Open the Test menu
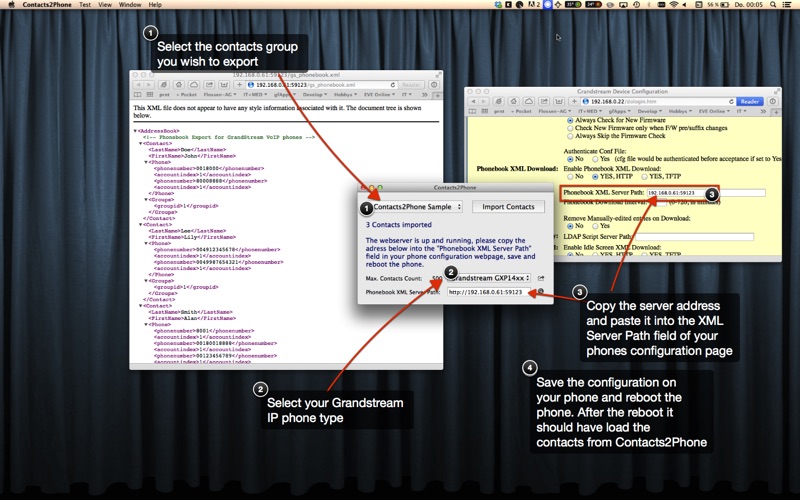The width and height of the screenshot is (800, 500). point(85,5)
